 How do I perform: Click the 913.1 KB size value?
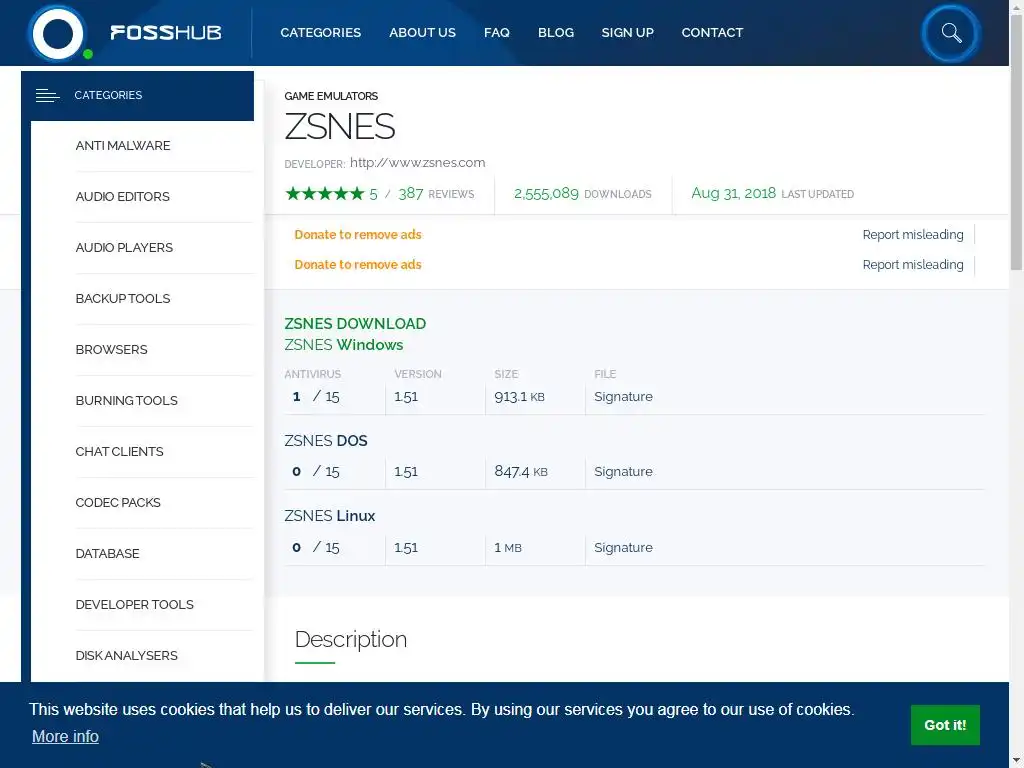519,396
